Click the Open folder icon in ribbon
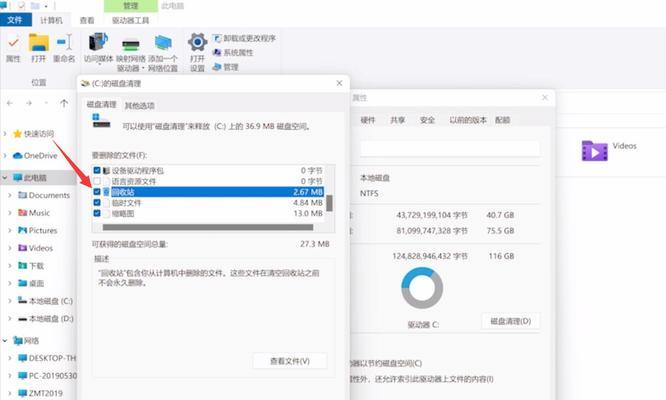This screenshot has width=666, height=400. [x=39, y=43]
